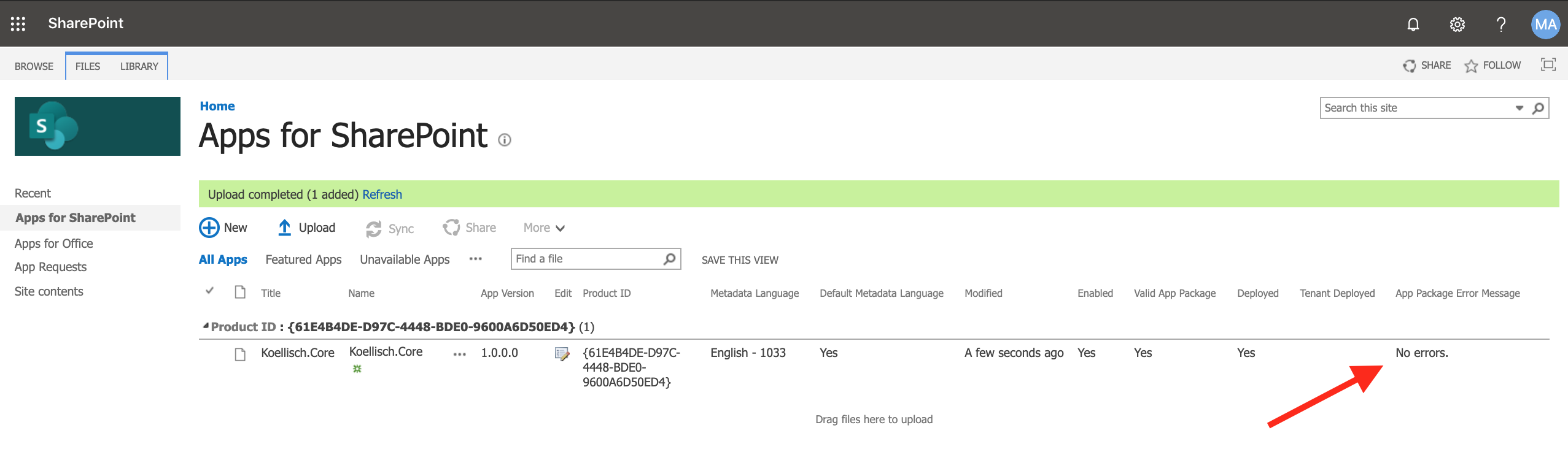Click the file icon for Koellisch.Core row
Screen dimensions: 1568x460
coord(240,355)
